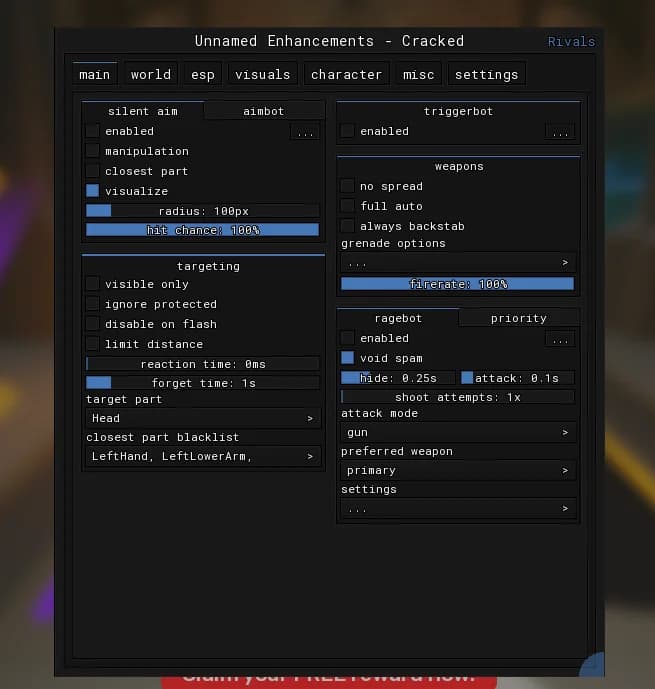Expand the grenade options dropdown
Screen dimensions: 655x689
tap(458, 263)
